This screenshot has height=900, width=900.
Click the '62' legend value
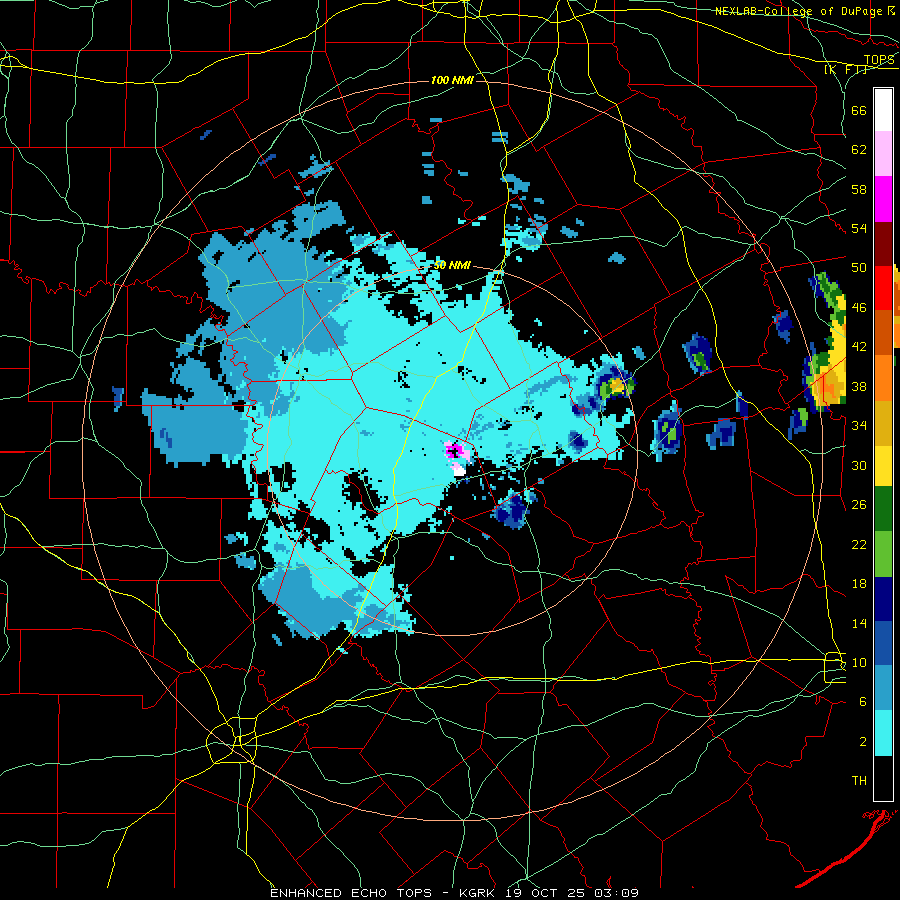859,150
